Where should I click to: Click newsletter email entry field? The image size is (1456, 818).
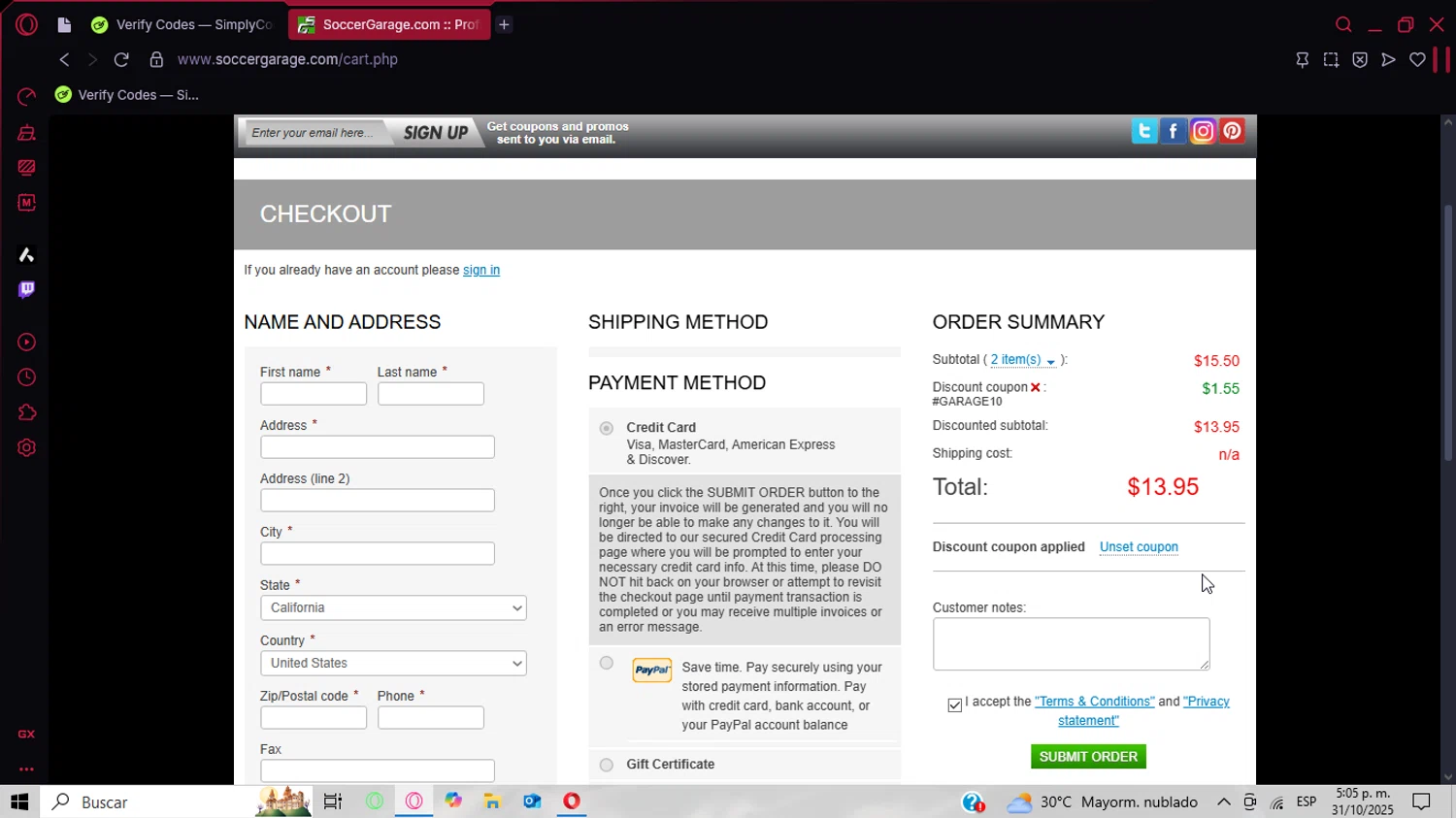314,133
